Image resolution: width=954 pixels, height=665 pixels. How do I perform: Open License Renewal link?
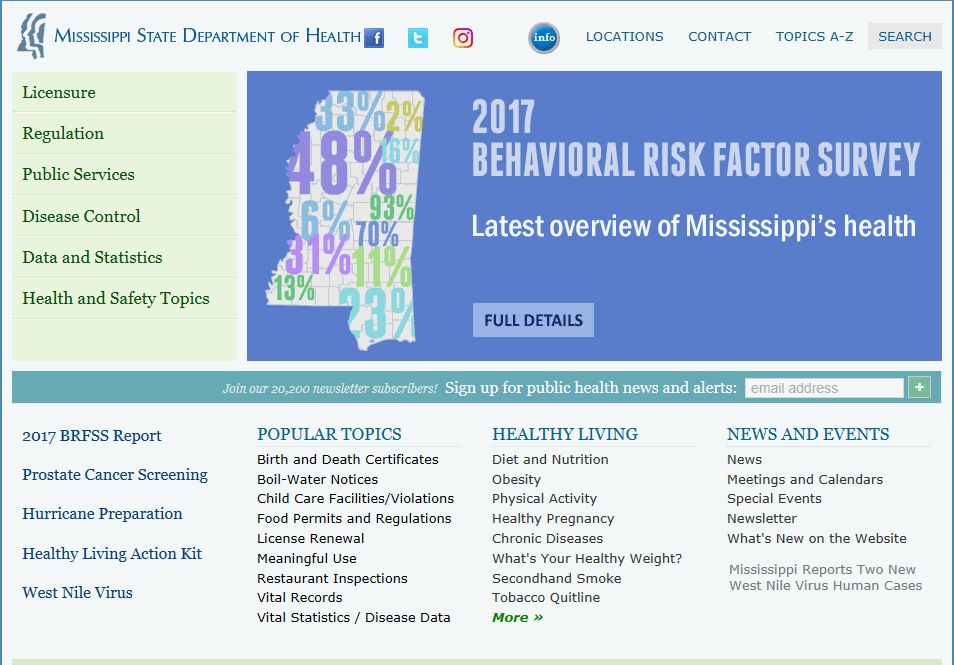pos(310,538)
